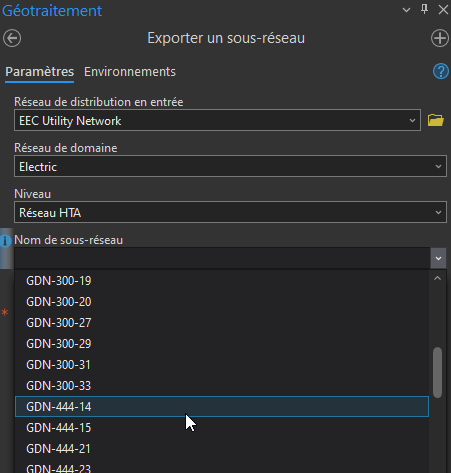Switch to the Environnements tab
This screenshot has width=451, height=473.
(x=130, y=72)
